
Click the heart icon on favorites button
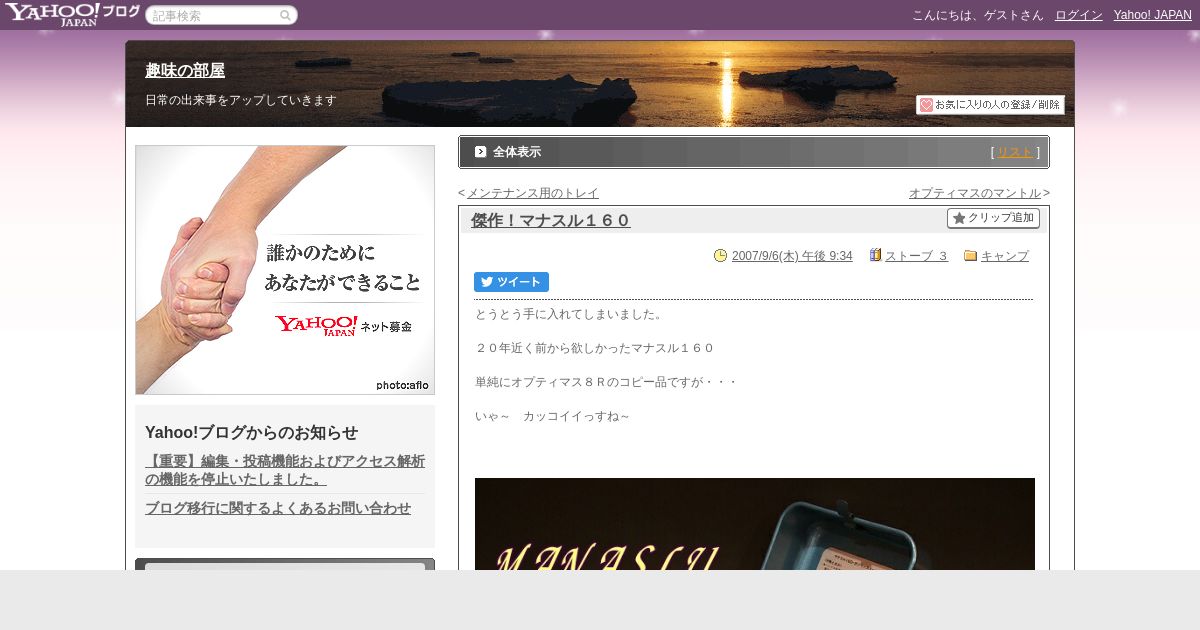926,105
